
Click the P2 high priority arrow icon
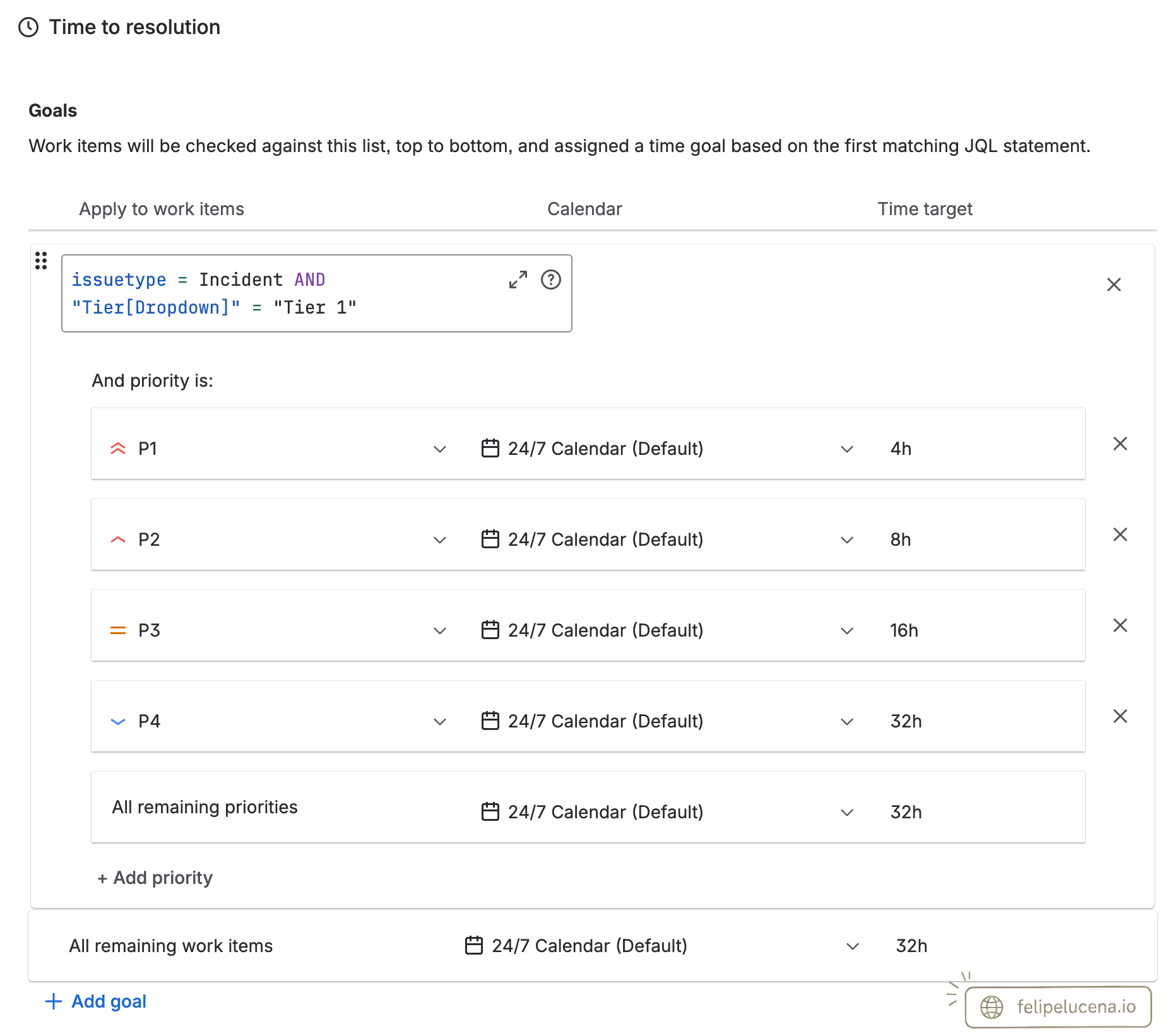118,539
